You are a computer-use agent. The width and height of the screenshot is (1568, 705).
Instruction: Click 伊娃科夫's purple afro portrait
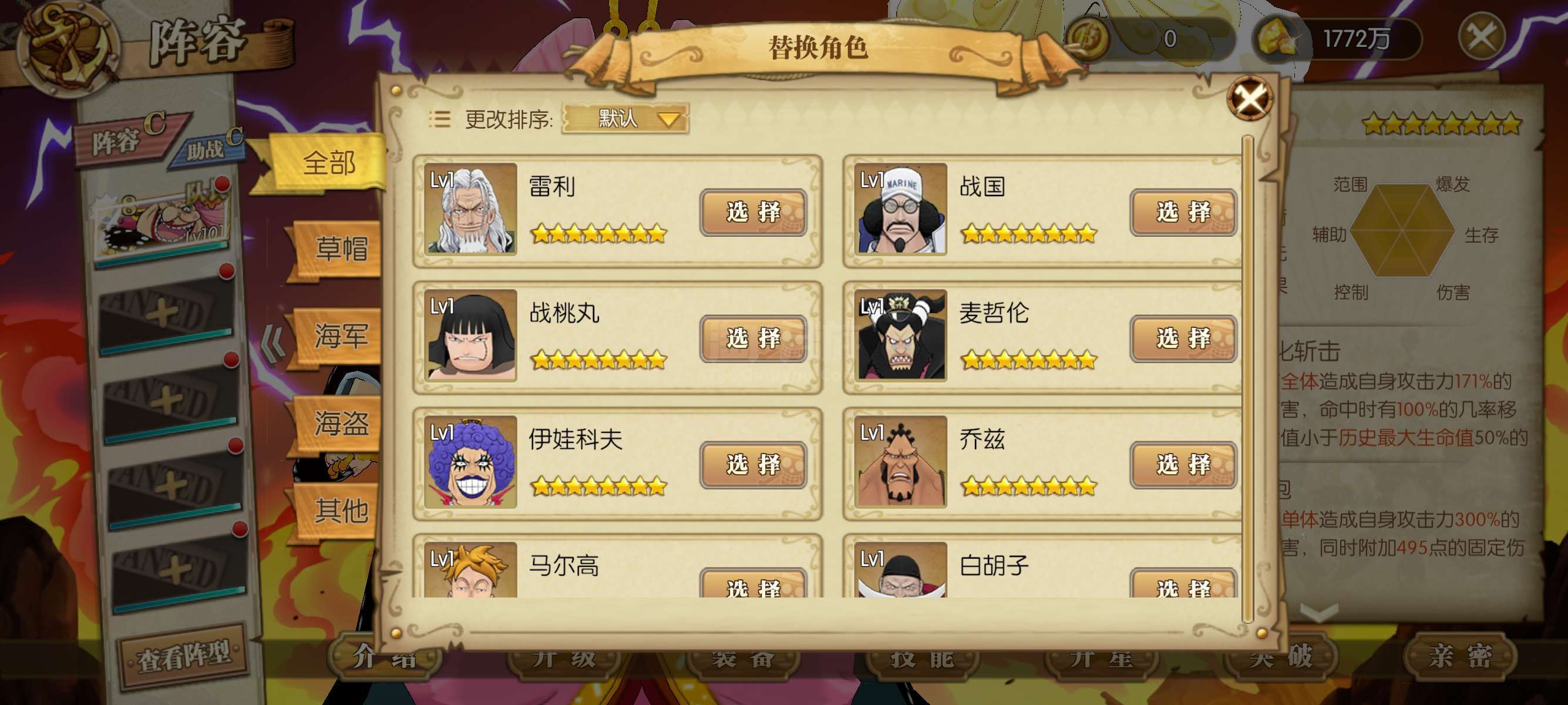[x=470, y=461]
